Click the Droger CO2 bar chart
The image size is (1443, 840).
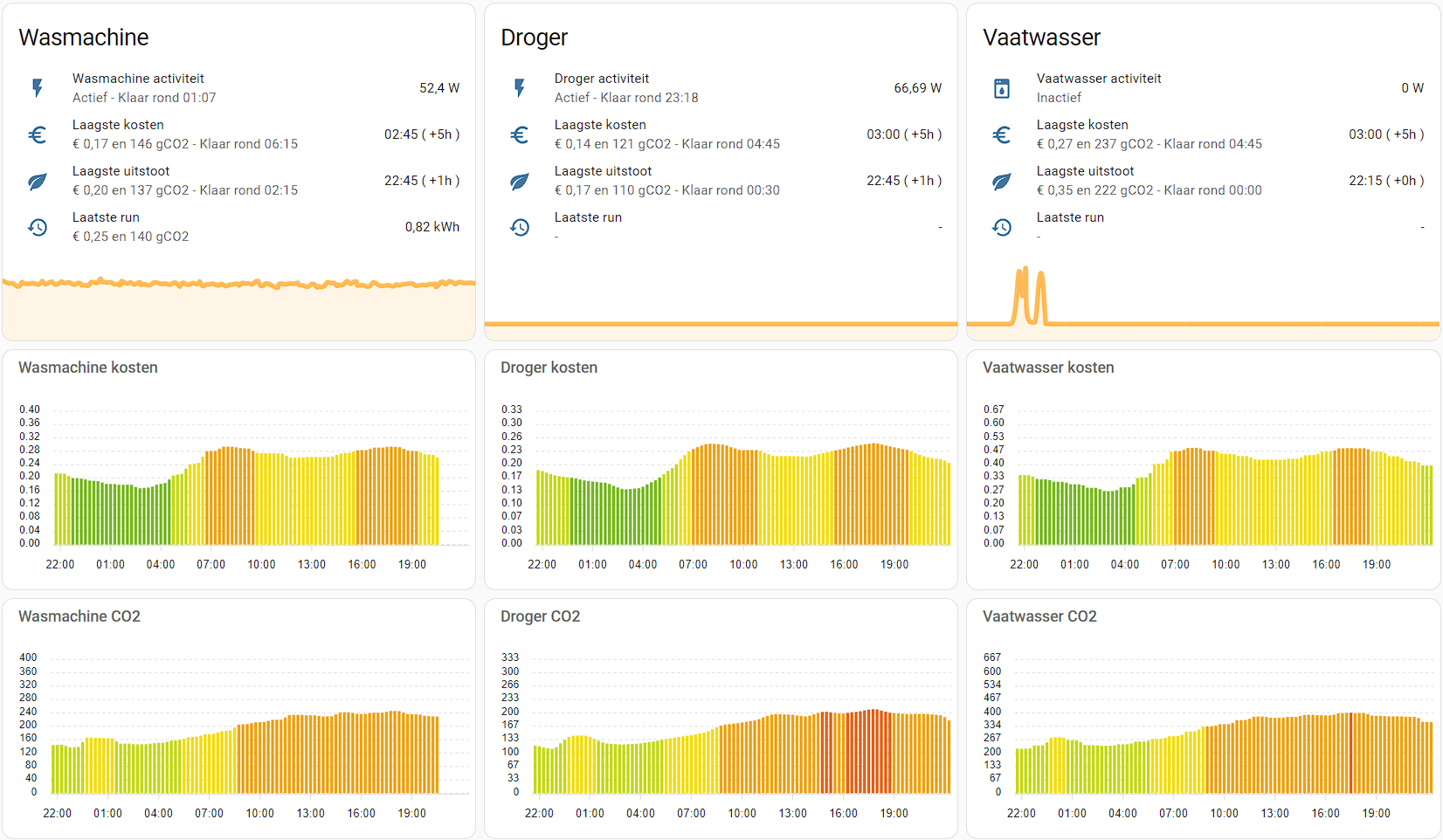click(x=741, y=751)
